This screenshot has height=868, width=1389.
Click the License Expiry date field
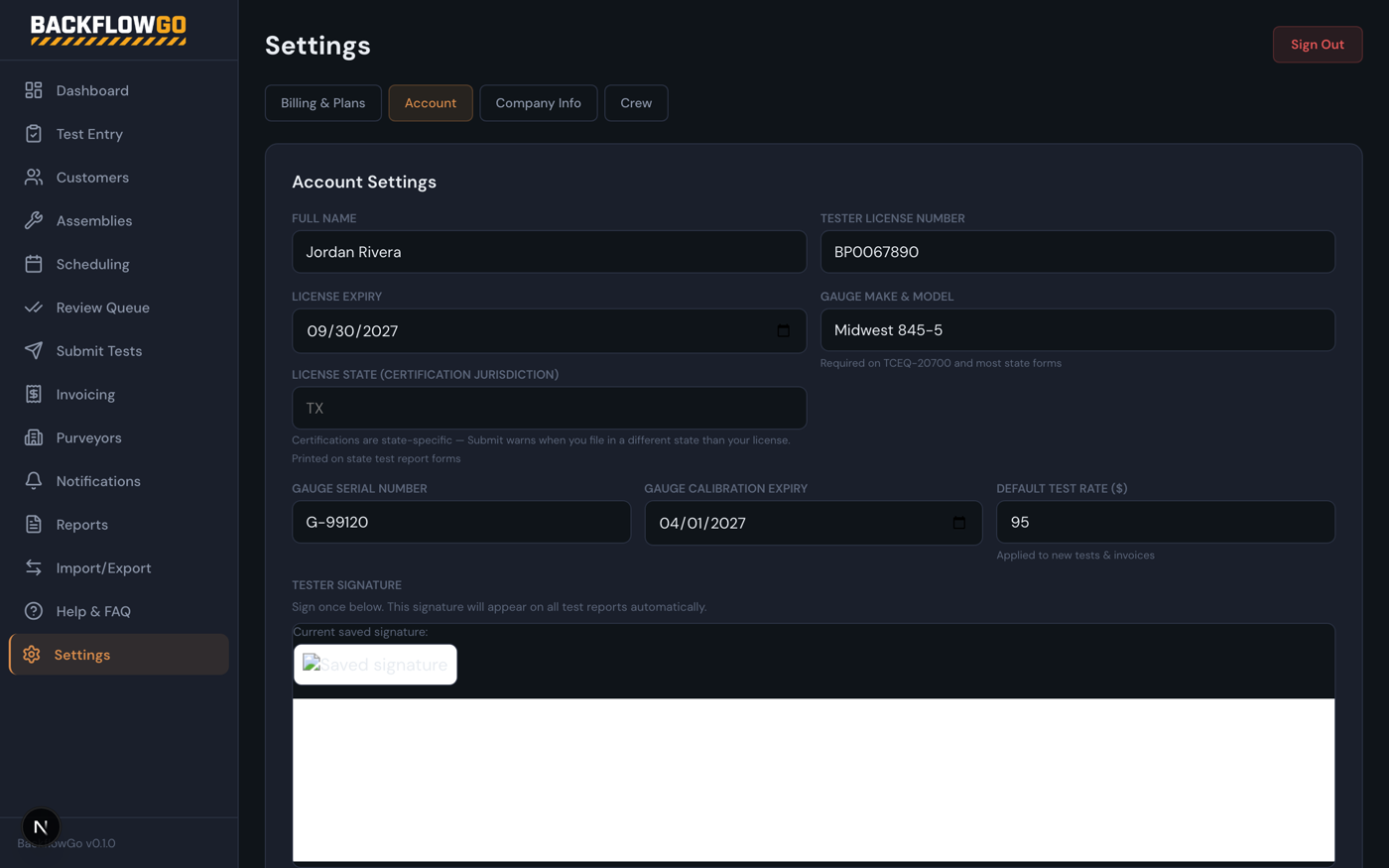click(x=549, y=330)
